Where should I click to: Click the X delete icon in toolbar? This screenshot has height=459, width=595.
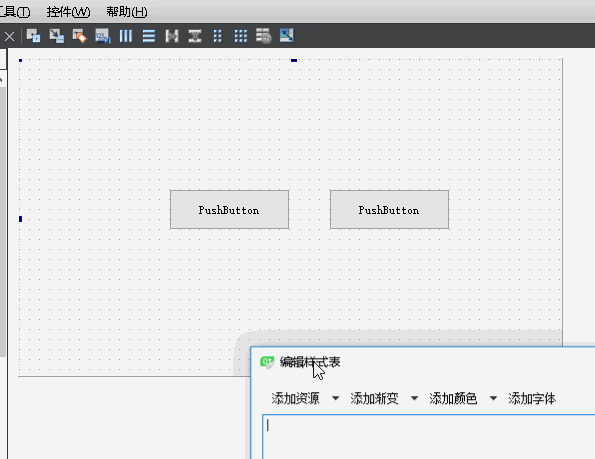coord(9,36)
